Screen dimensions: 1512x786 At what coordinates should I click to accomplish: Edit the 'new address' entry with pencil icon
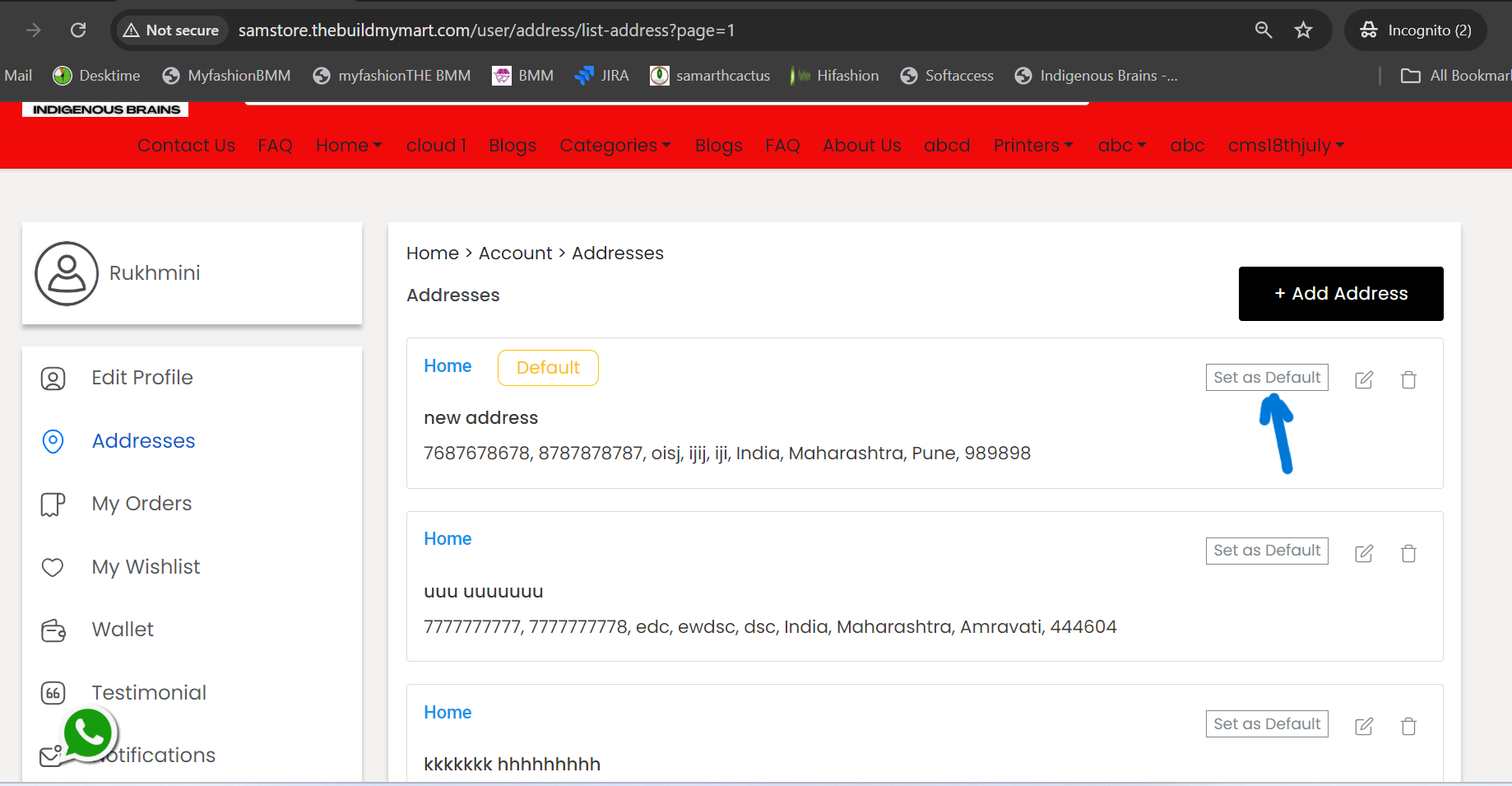coord(1364,379)
